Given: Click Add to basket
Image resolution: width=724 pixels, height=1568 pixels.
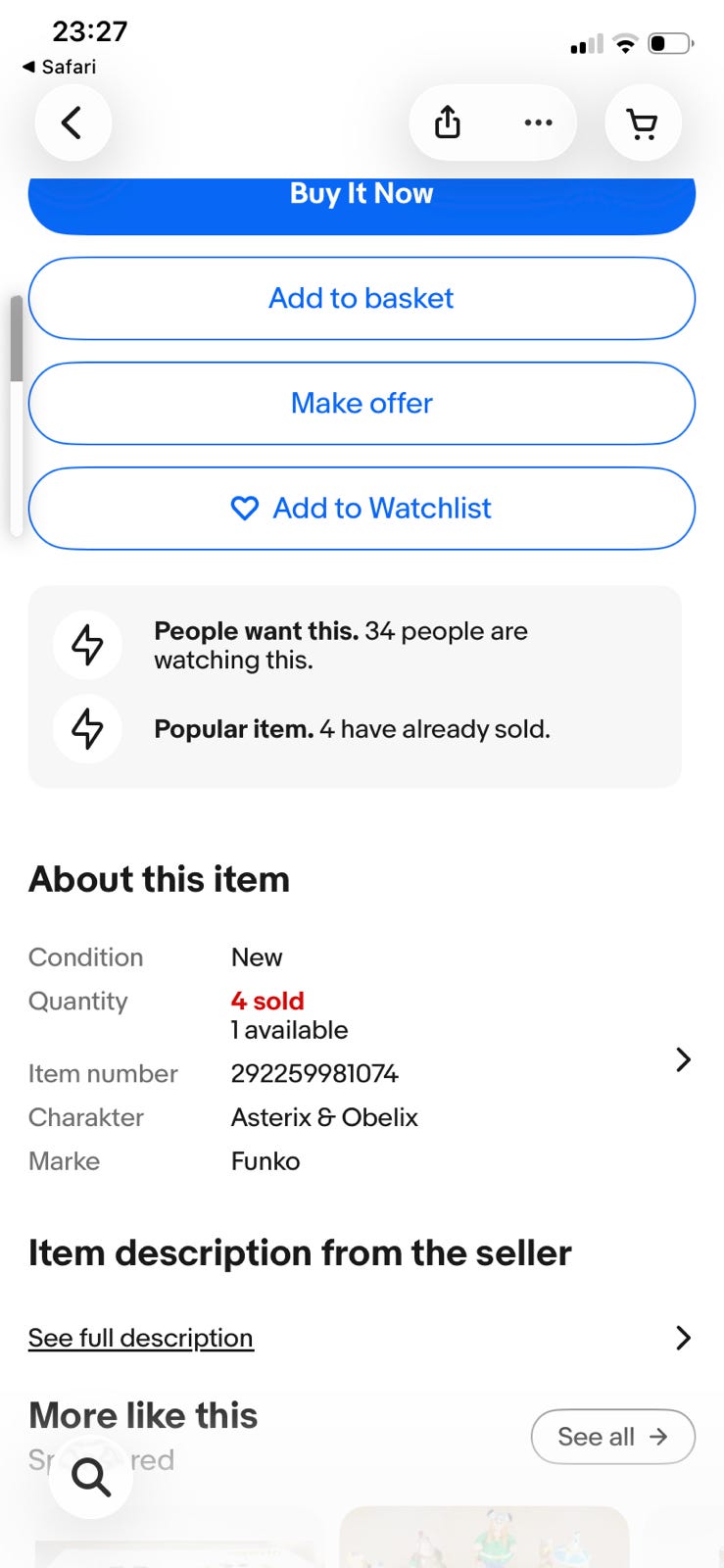Looking at the screenshot, I should [x=362, y=298].
